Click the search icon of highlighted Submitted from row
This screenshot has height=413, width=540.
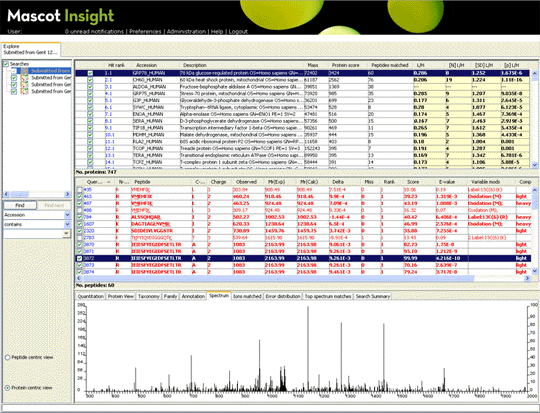24,71
